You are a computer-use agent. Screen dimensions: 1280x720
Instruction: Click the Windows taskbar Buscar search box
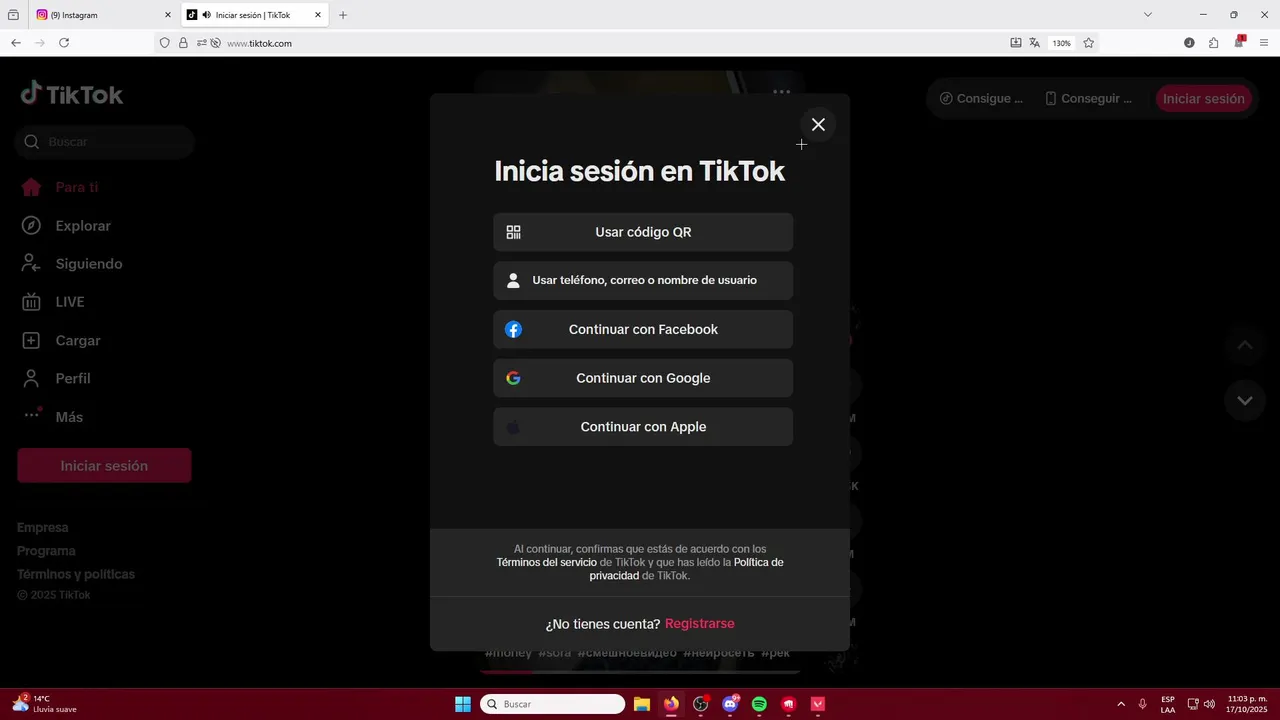tap(552, 704)
